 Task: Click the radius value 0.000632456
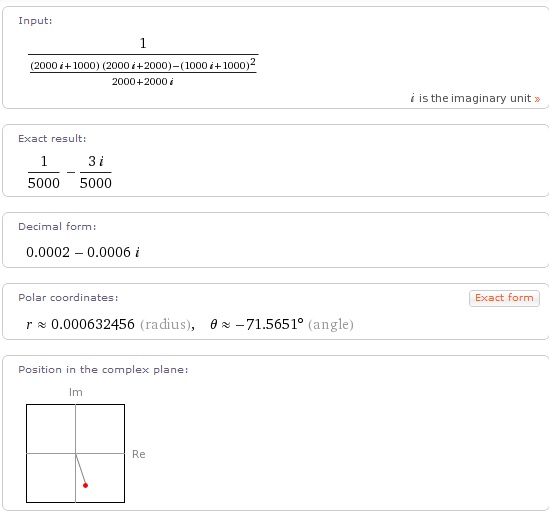(x=93, y=324)
